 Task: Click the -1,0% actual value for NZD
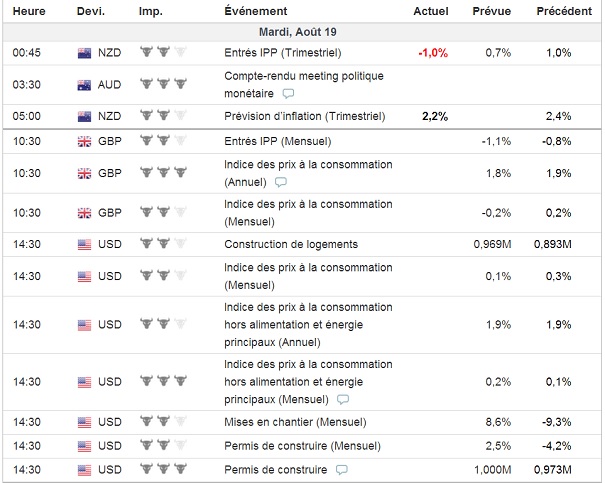point(432,51)
